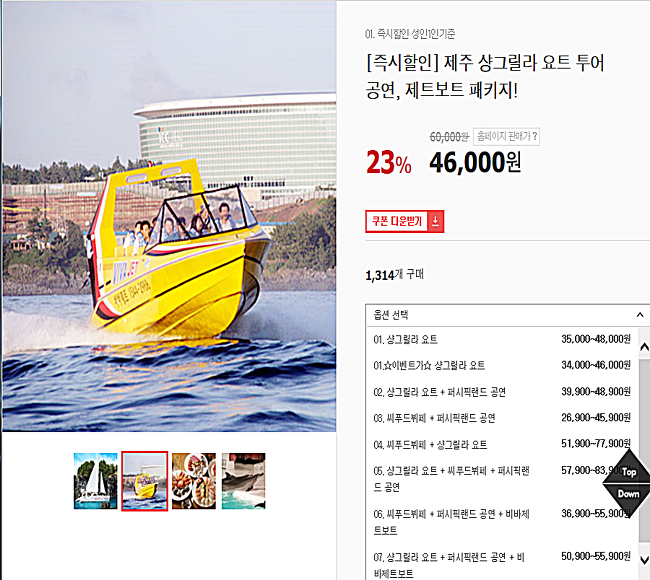Click the options list scroll-up arrow
650x580 pixels.
(644, 347)
